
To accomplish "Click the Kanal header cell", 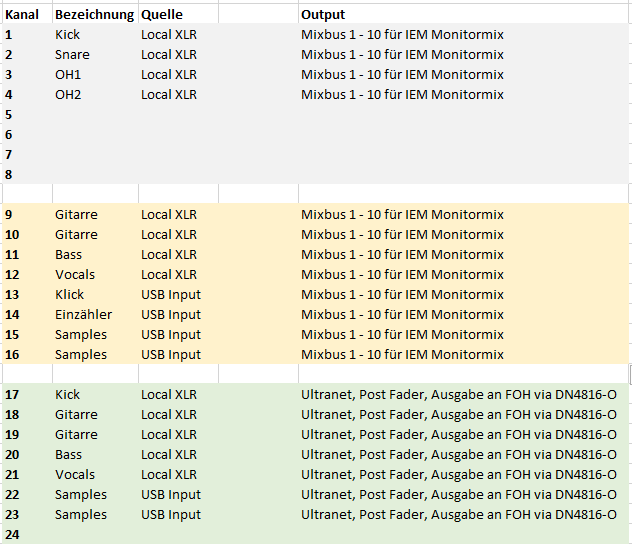I will pyautogui.click(x=24, y=15).
